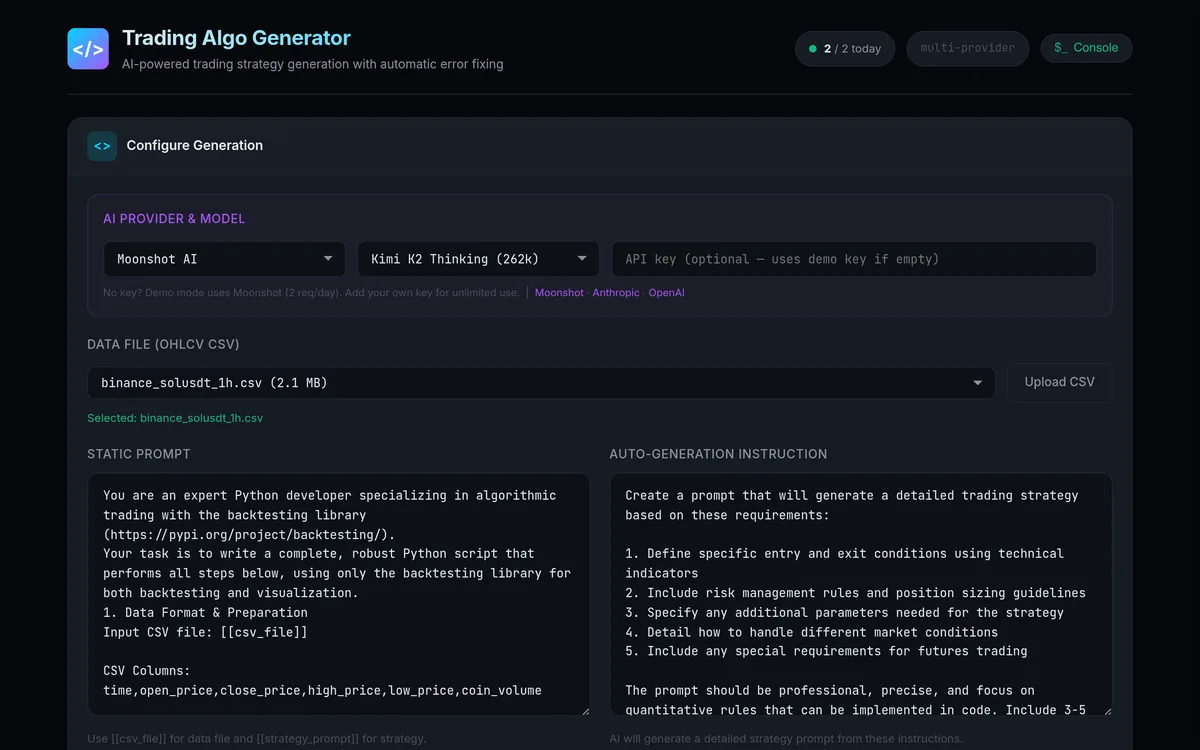Screen dimensions: 1200x750
Task: Open the Moonshot link
Action: (559, 293)
